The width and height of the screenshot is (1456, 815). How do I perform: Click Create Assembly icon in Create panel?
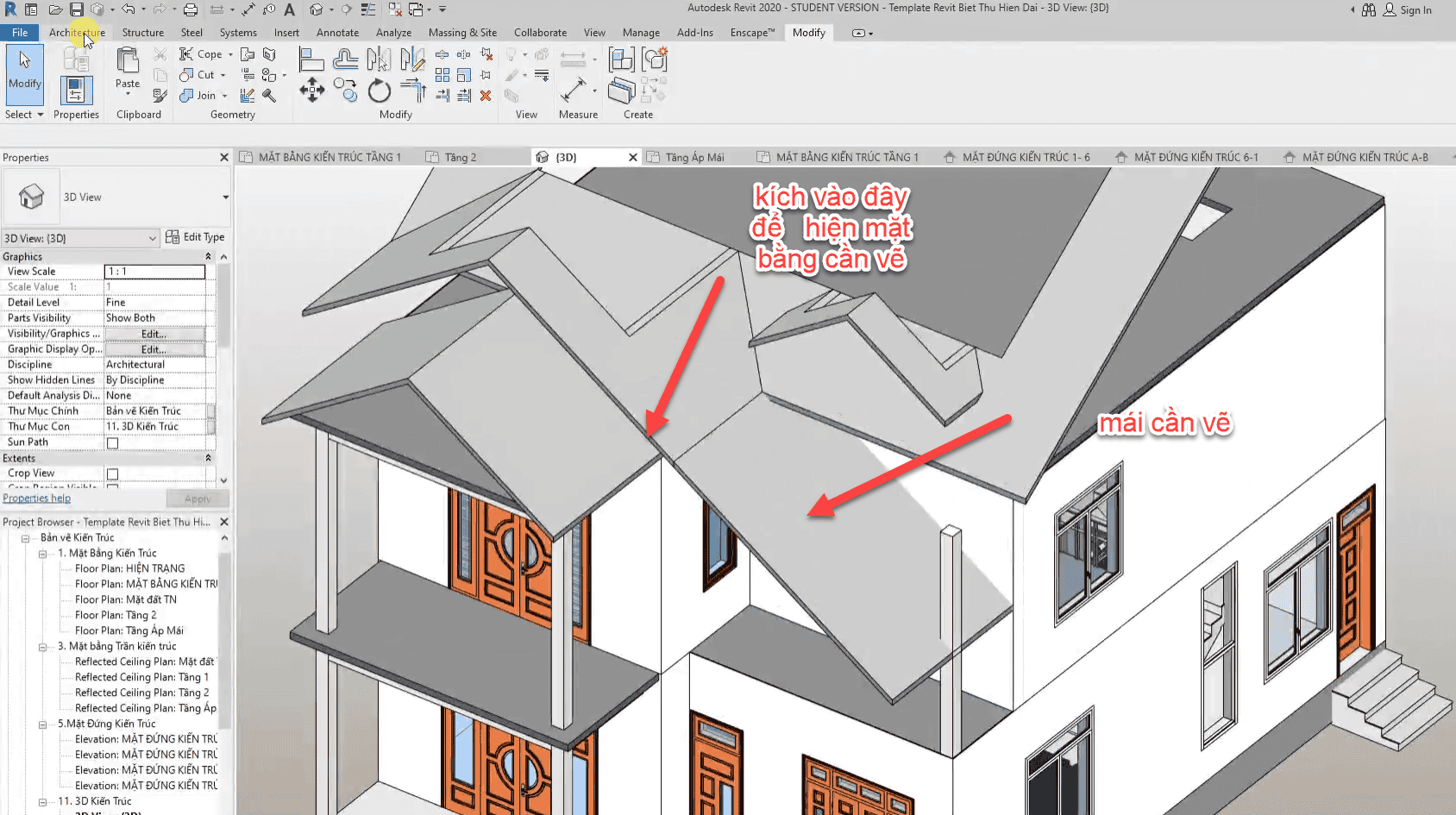(x=621, y=60)
